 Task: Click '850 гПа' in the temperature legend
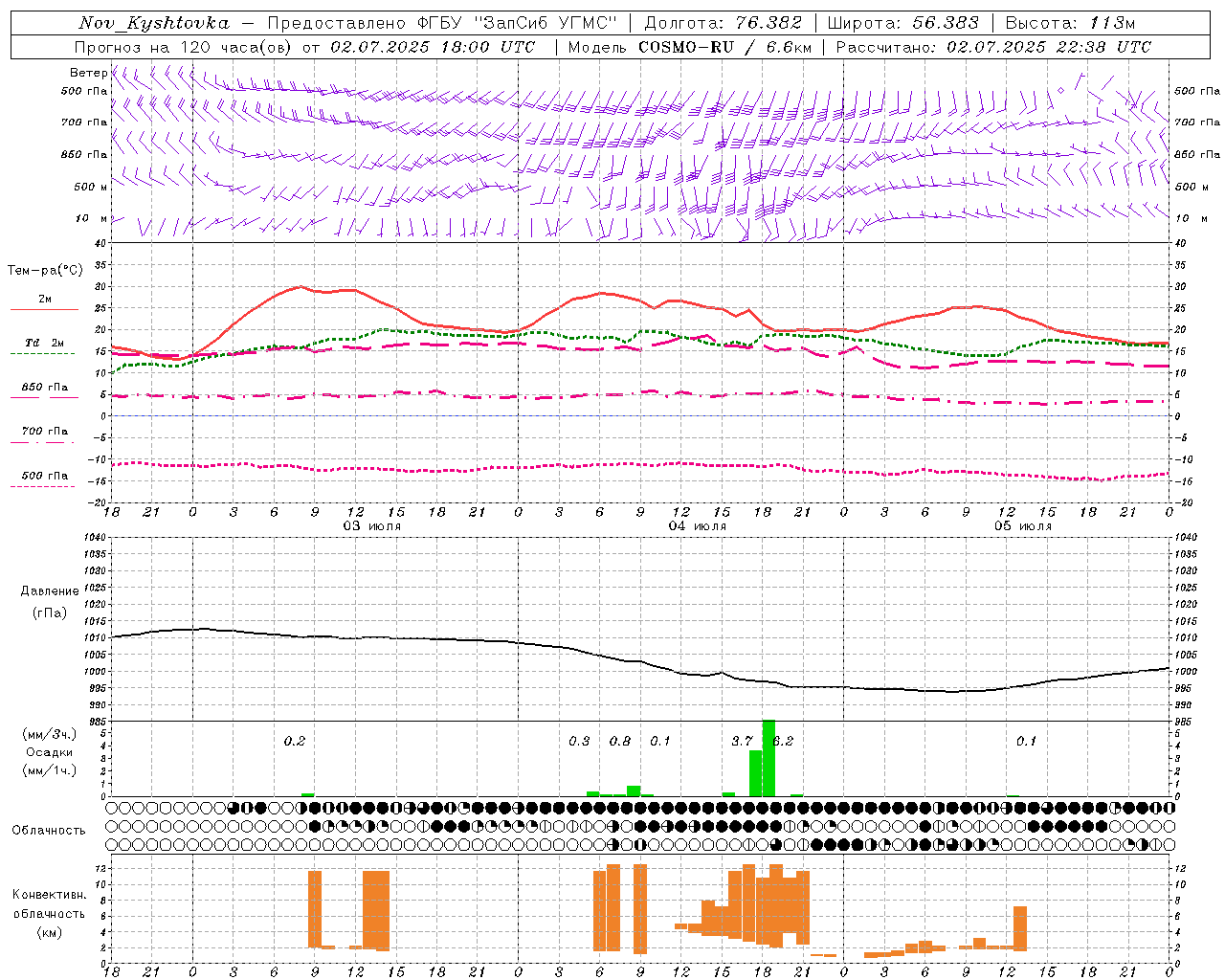[x=44, y=388]
